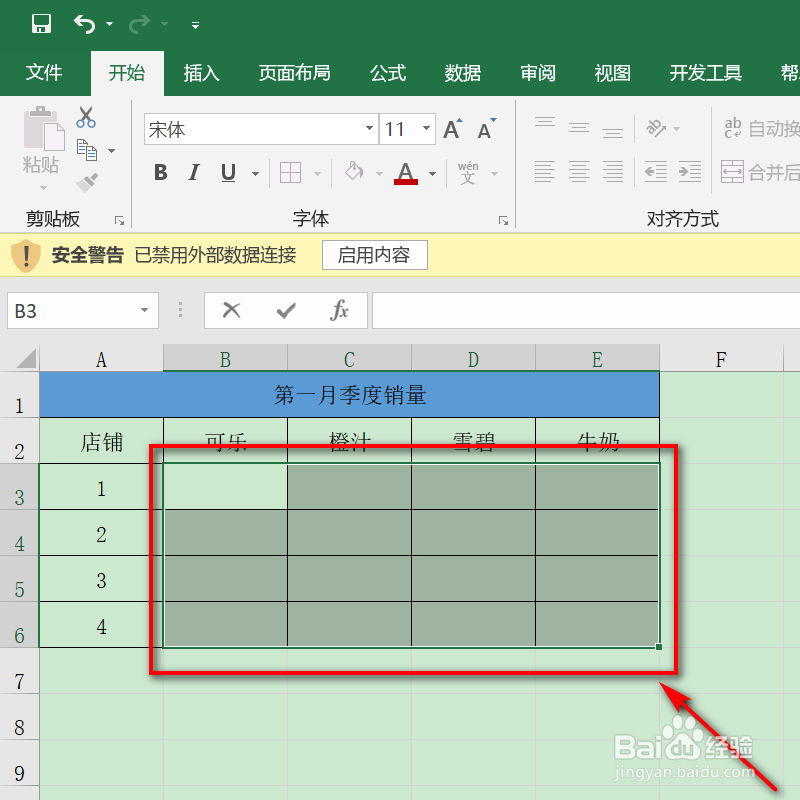The width and height of the screenshot is (800, 800).
Task: Click the Insert Function fx icon
Action: click(340, 310)
